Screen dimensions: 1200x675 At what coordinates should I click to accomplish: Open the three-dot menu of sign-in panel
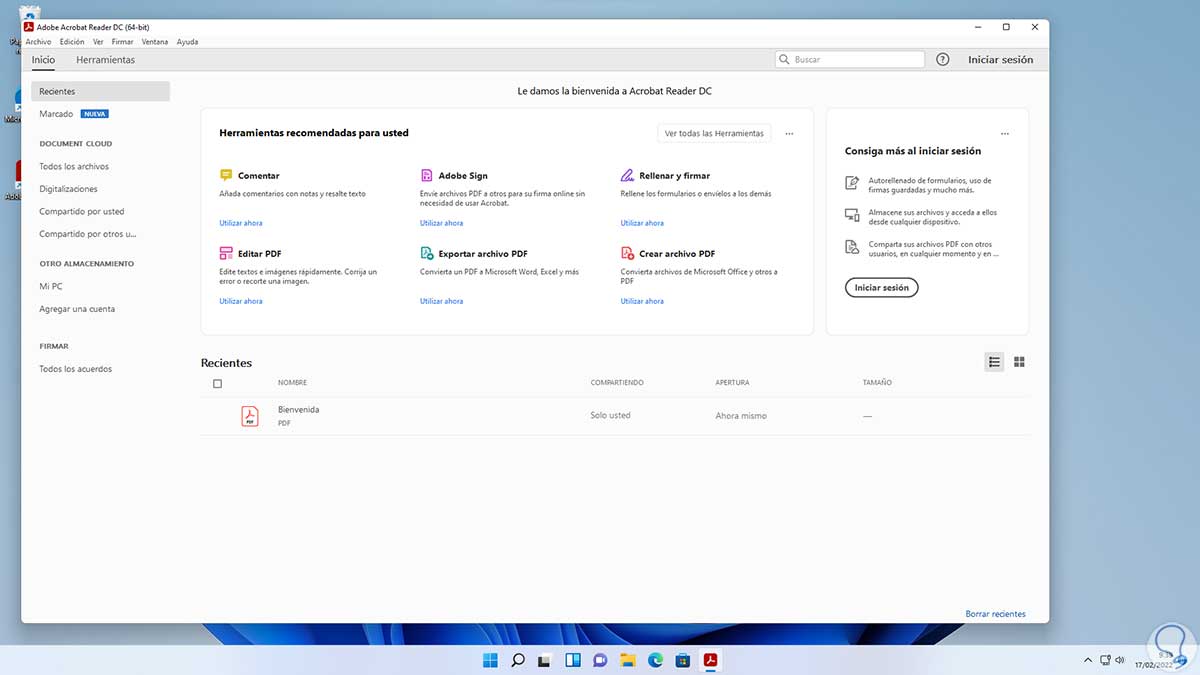tap(1005, 133)
